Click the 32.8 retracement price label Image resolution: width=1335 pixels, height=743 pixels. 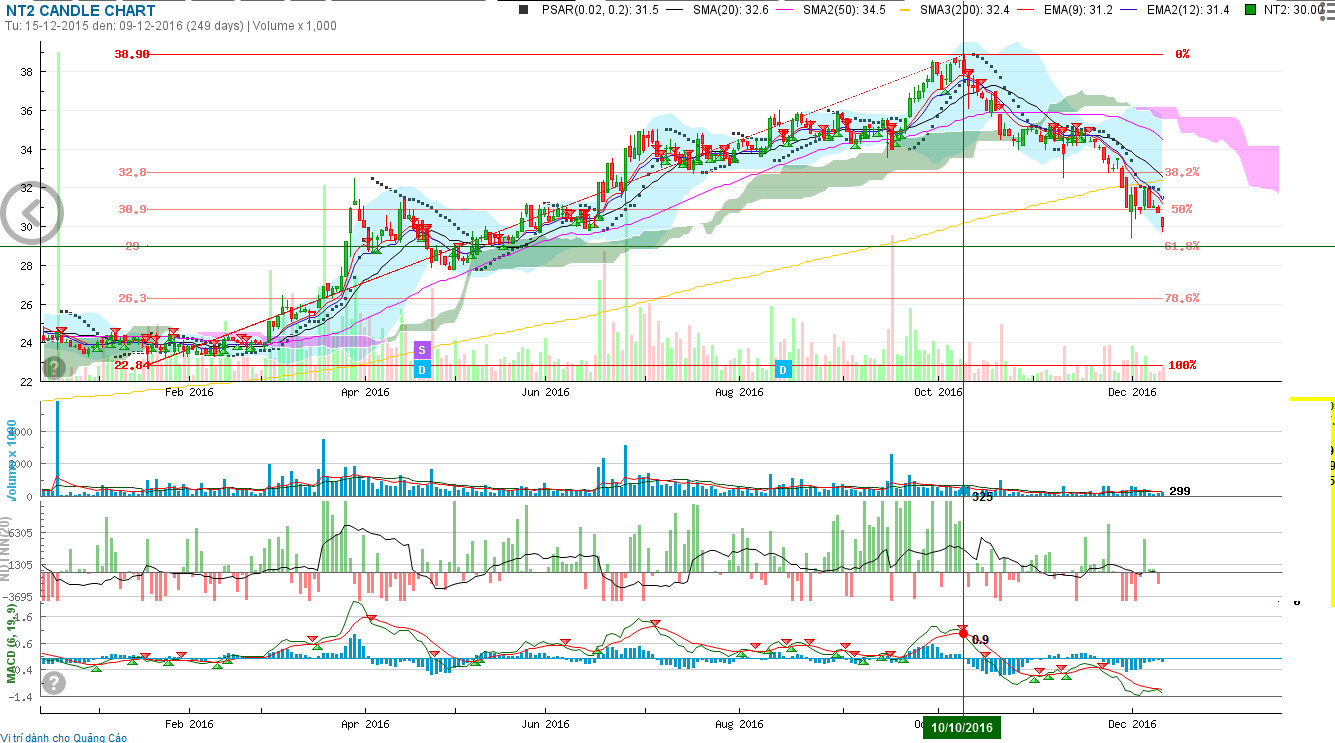coord(133,172)
